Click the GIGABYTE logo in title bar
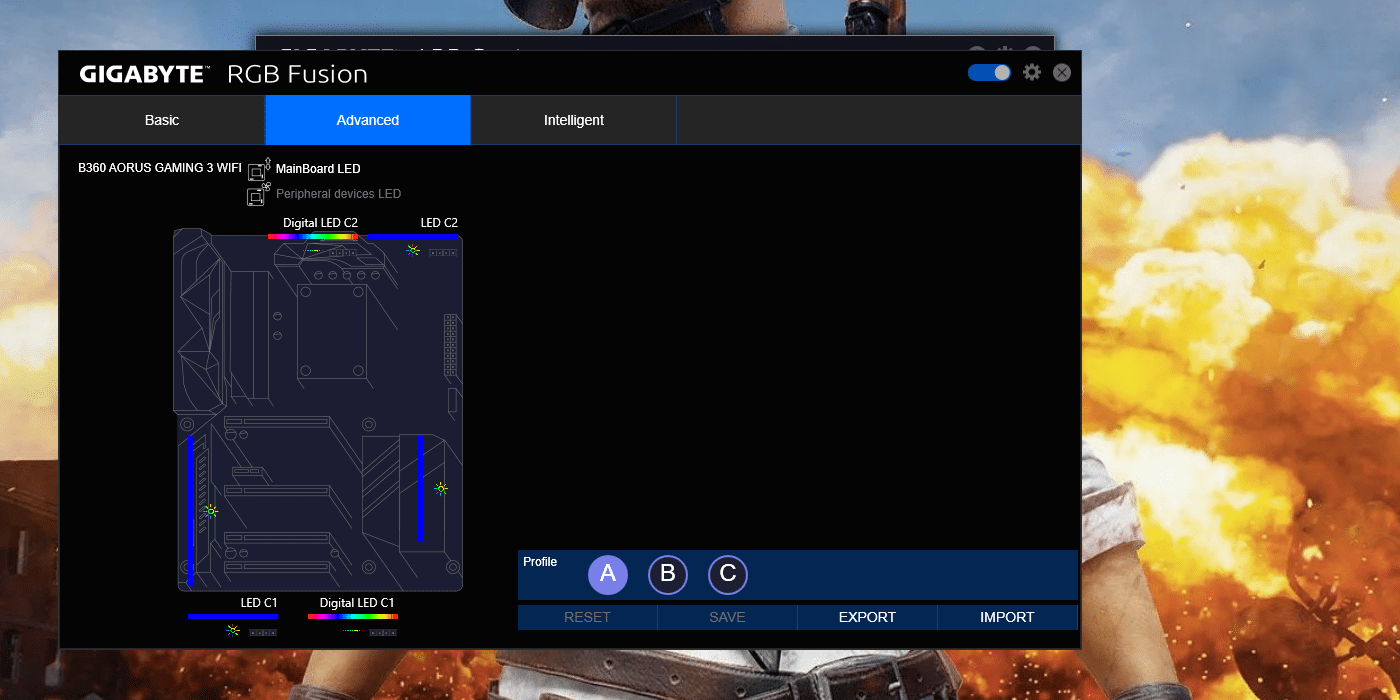Image resolution: width=1400 pixels, height=700 pixels. (x=145, y=74)
